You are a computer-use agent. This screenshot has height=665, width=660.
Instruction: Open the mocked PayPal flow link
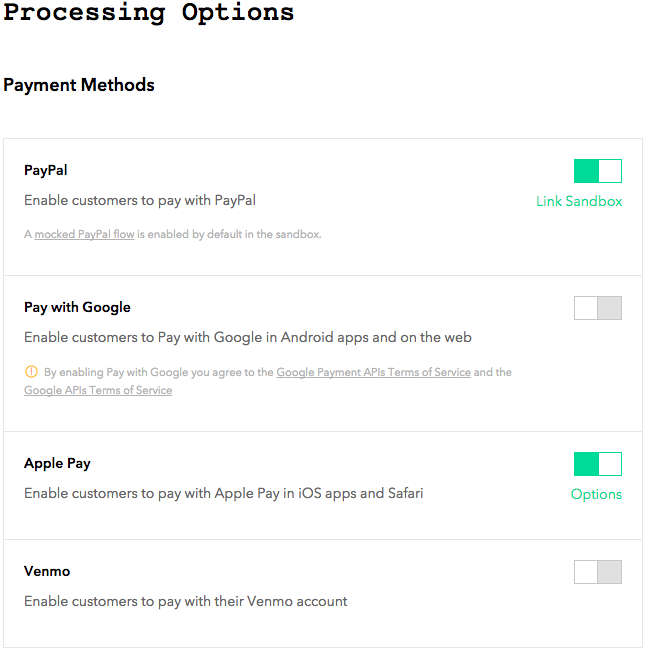(x=84, y=234)
